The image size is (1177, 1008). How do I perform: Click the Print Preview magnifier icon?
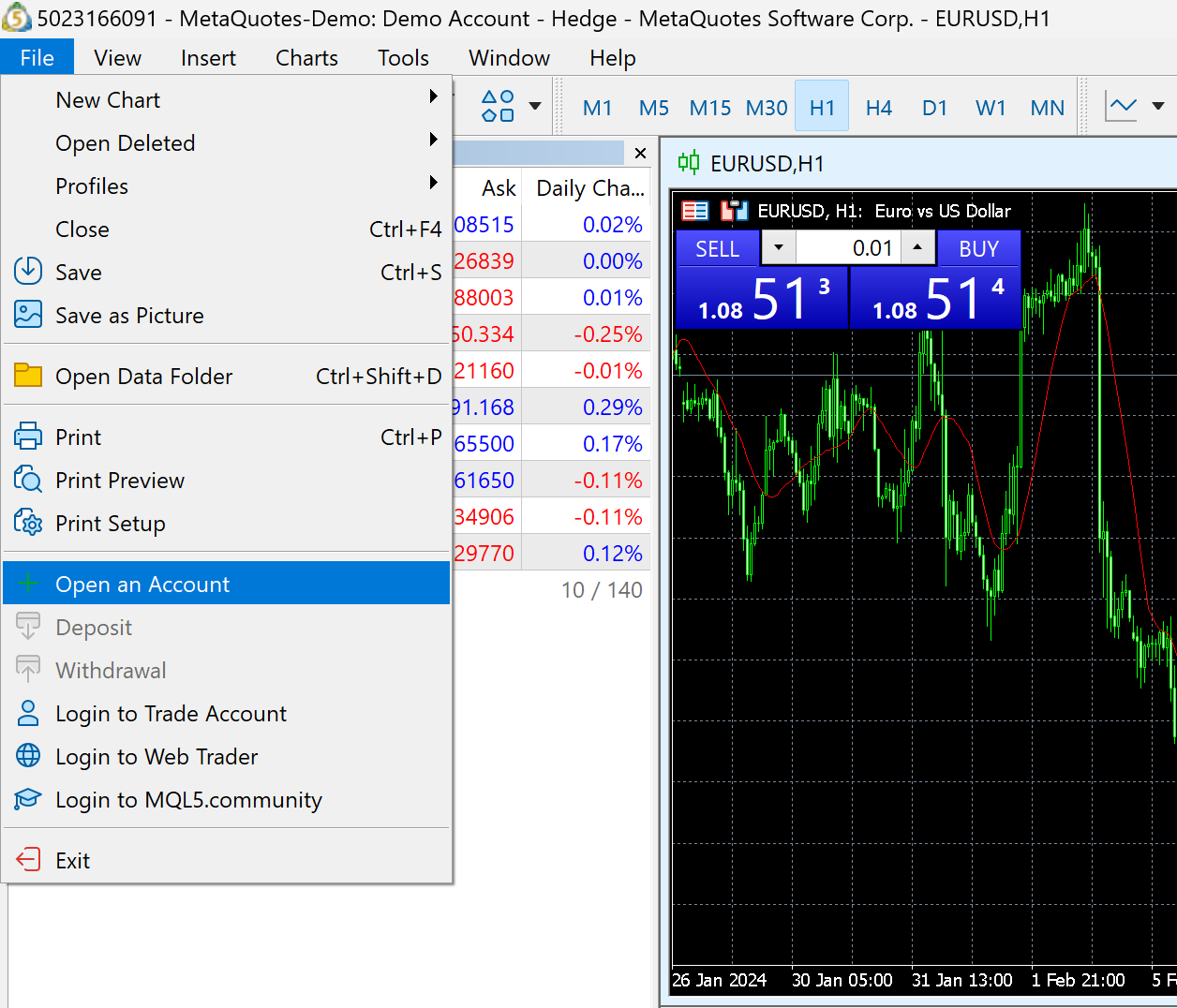click(28, 480)
